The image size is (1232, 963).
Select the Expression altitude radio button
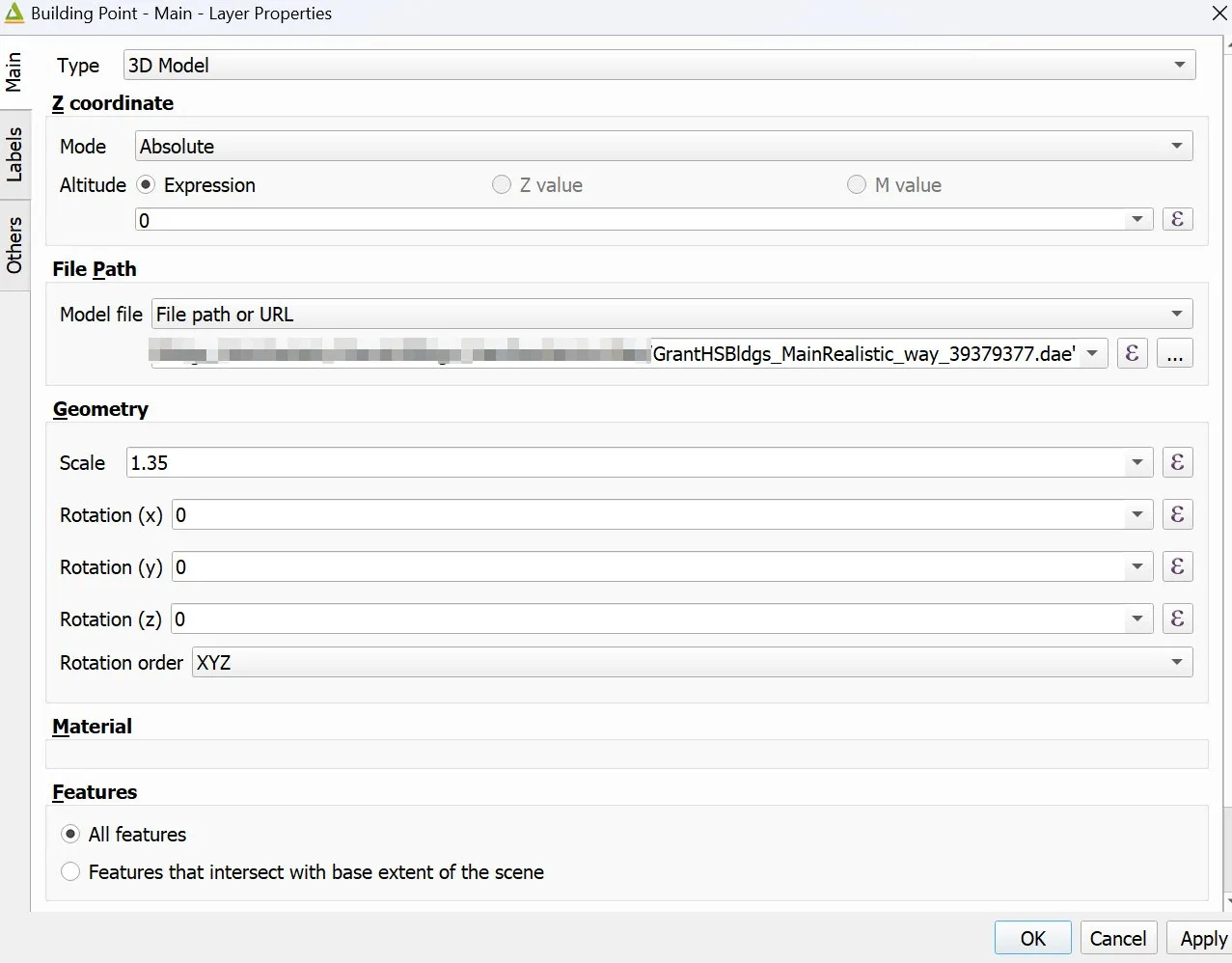tap(146, 184)
